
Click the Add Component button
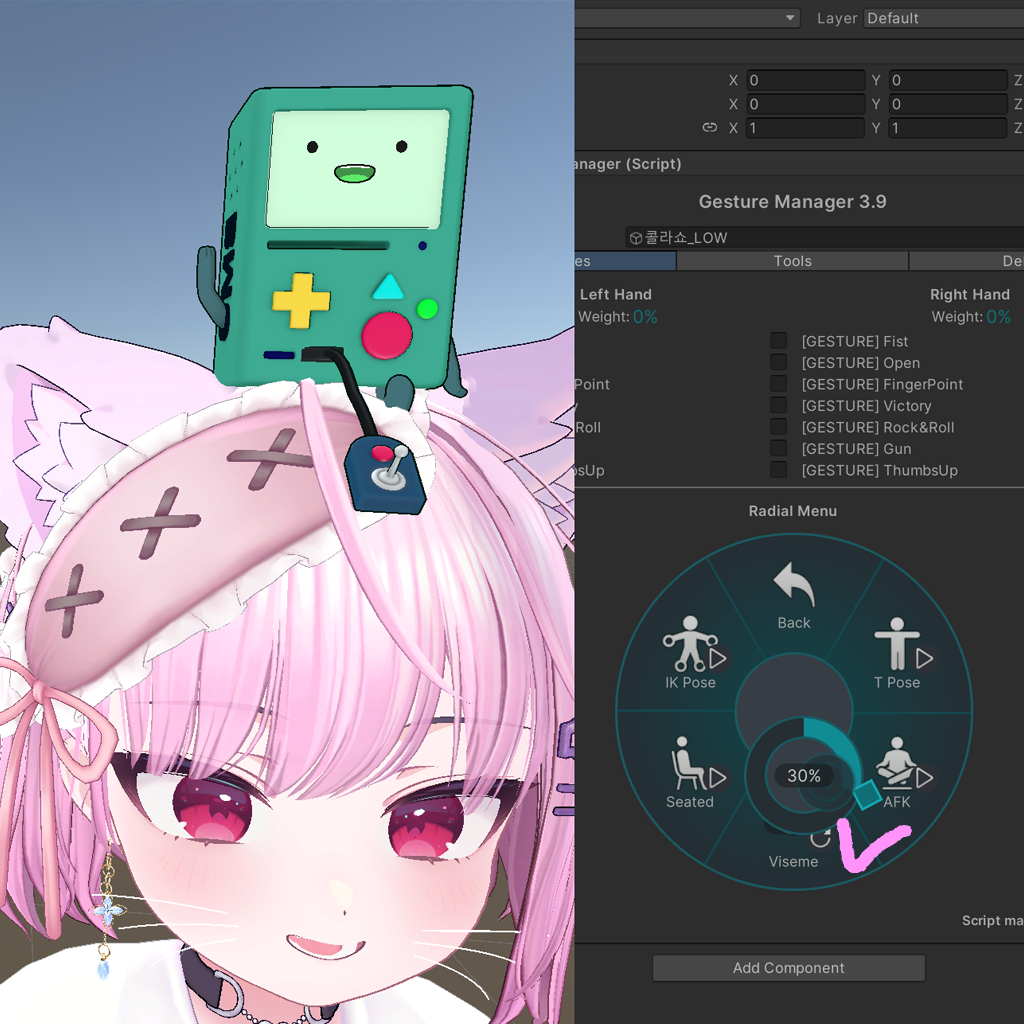tap(788, 968)
